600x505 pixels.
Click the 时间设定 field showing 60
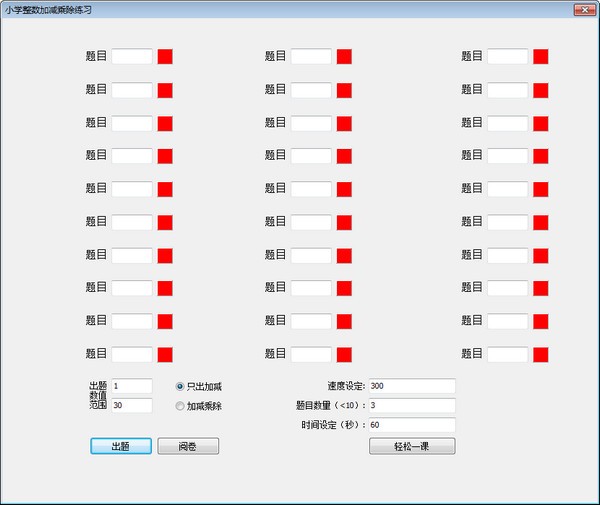pos(411,425)
